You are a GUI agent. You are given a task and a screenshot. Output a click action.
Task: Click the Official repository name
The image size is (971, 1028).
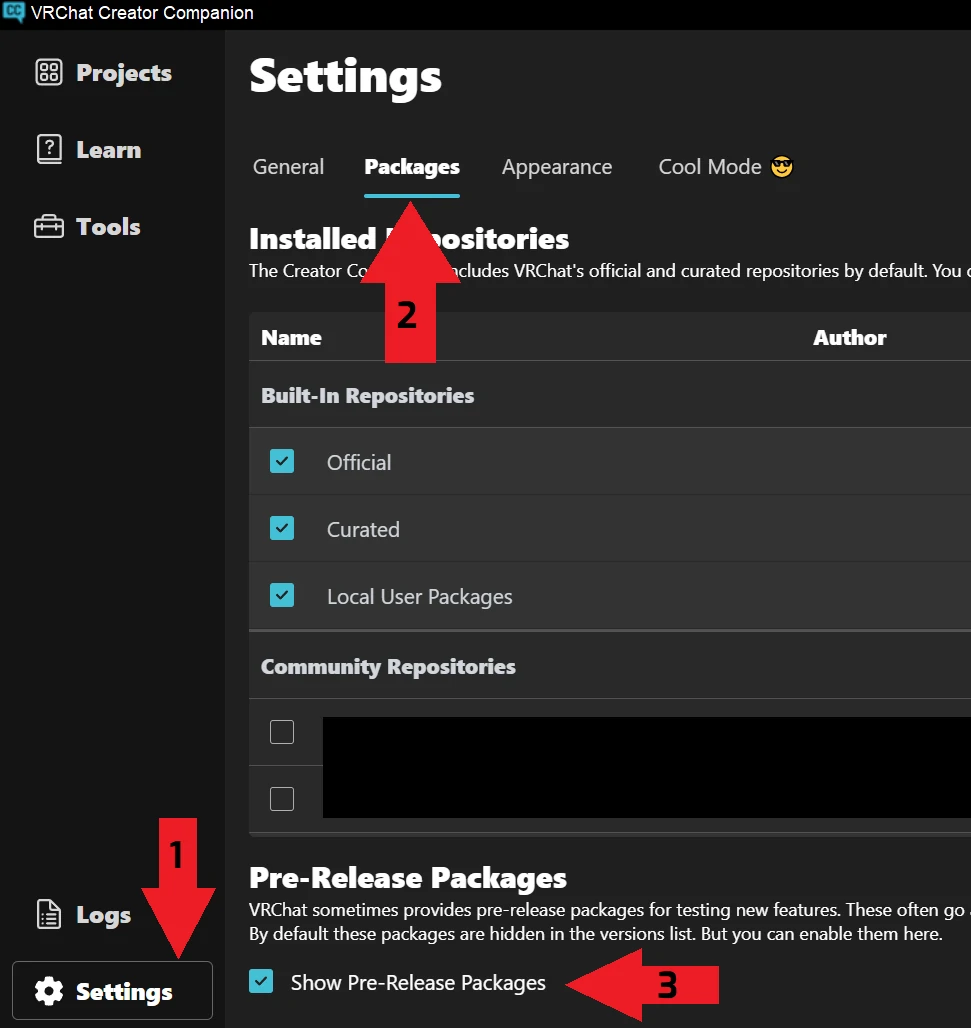(359, 463)
